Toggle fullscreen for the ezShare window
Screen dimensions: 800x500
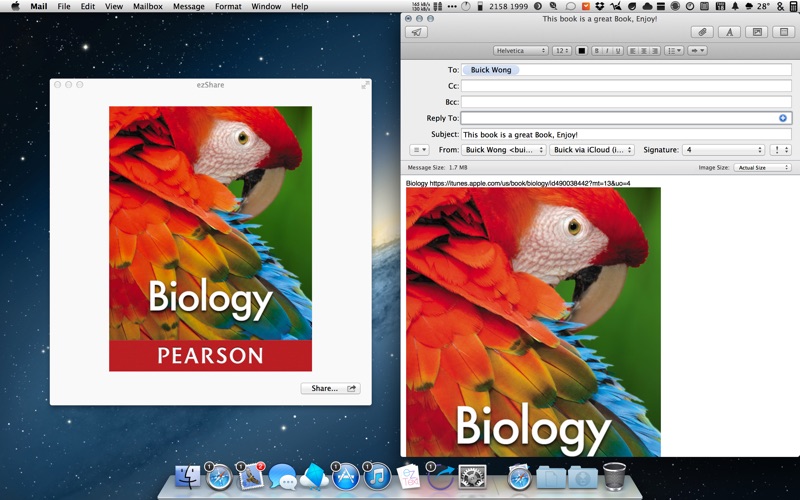pyautogui.click(x=365, y=85)
